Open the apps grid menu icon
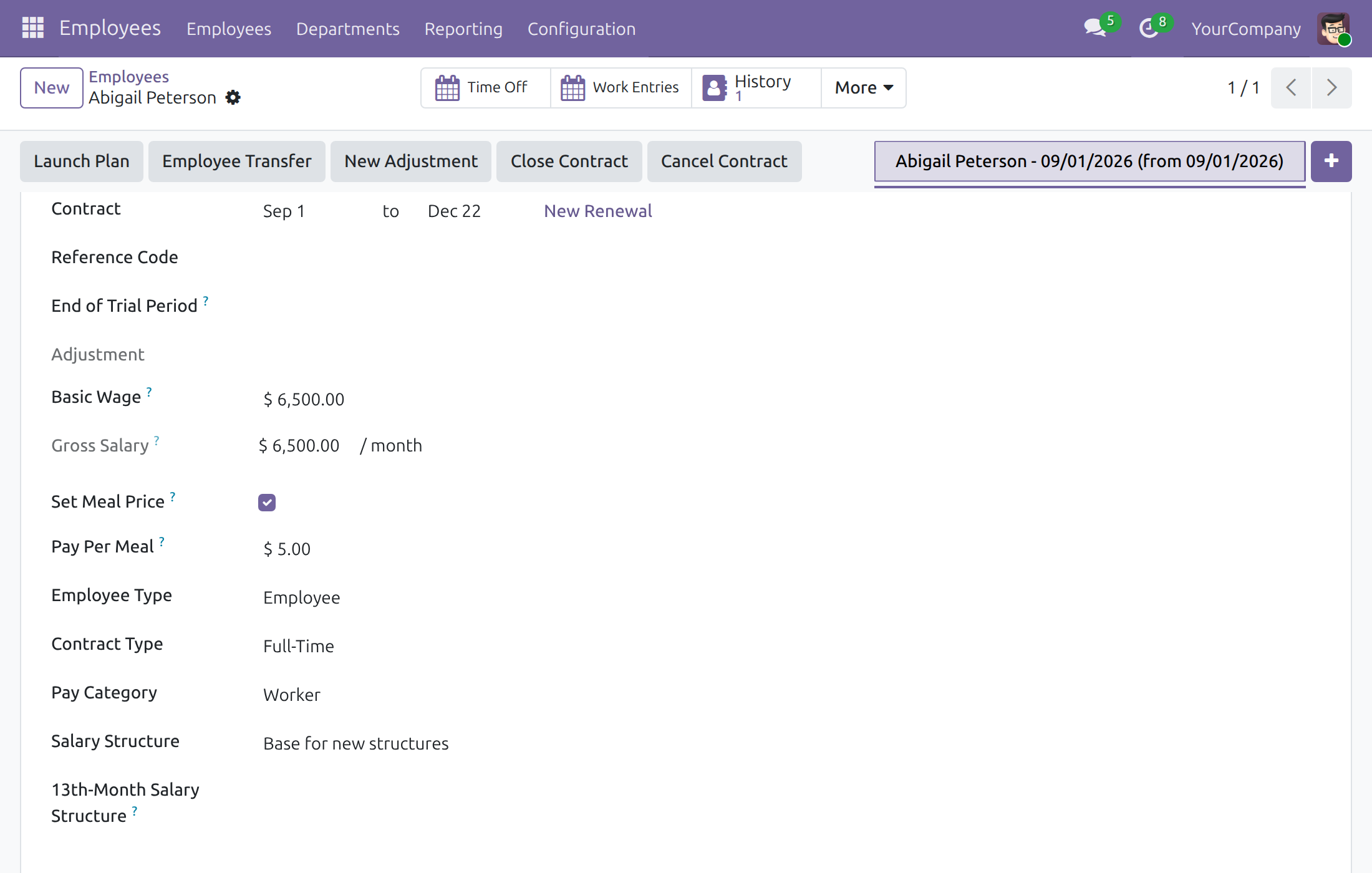 pos(32,28)
